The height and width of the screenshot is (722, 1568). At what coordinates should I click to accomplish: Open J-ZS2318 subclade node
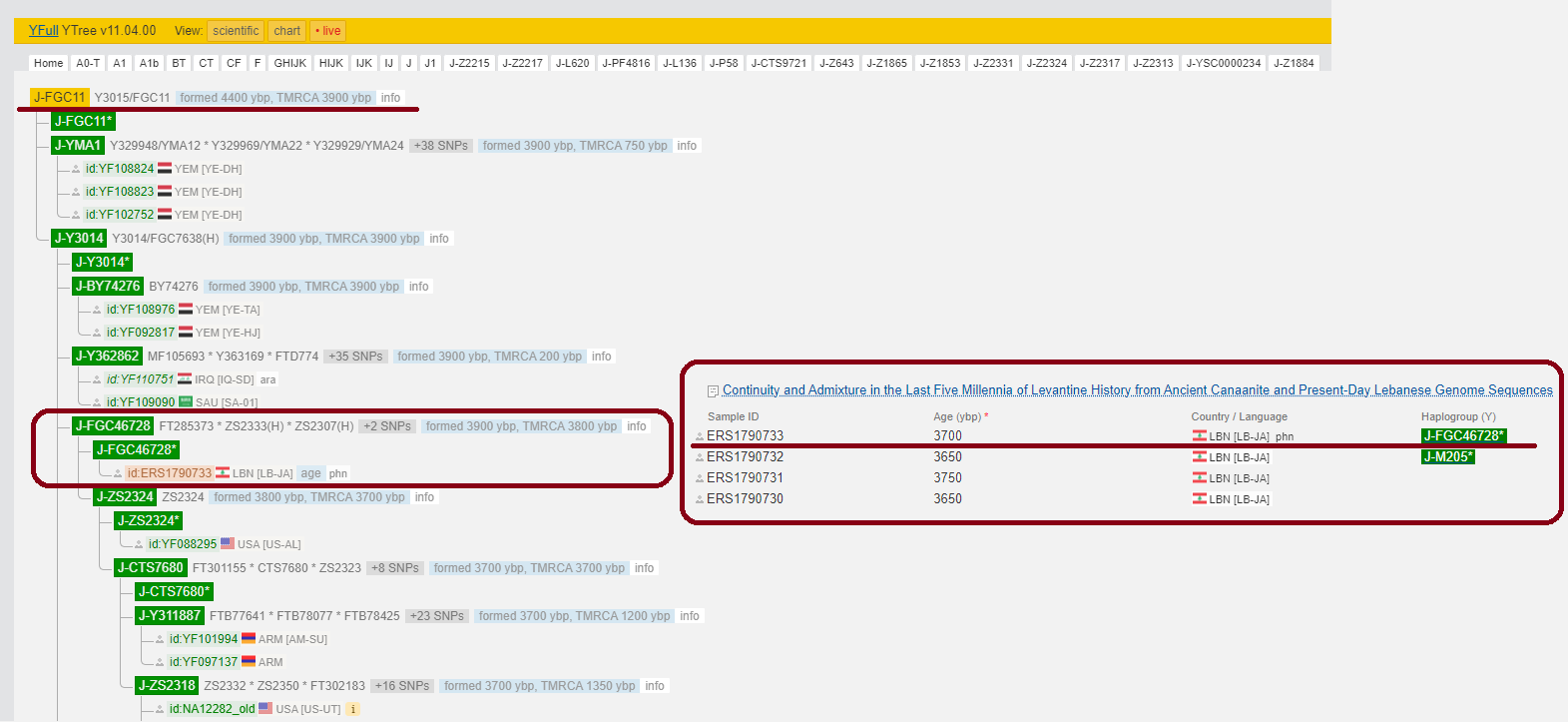167,686
